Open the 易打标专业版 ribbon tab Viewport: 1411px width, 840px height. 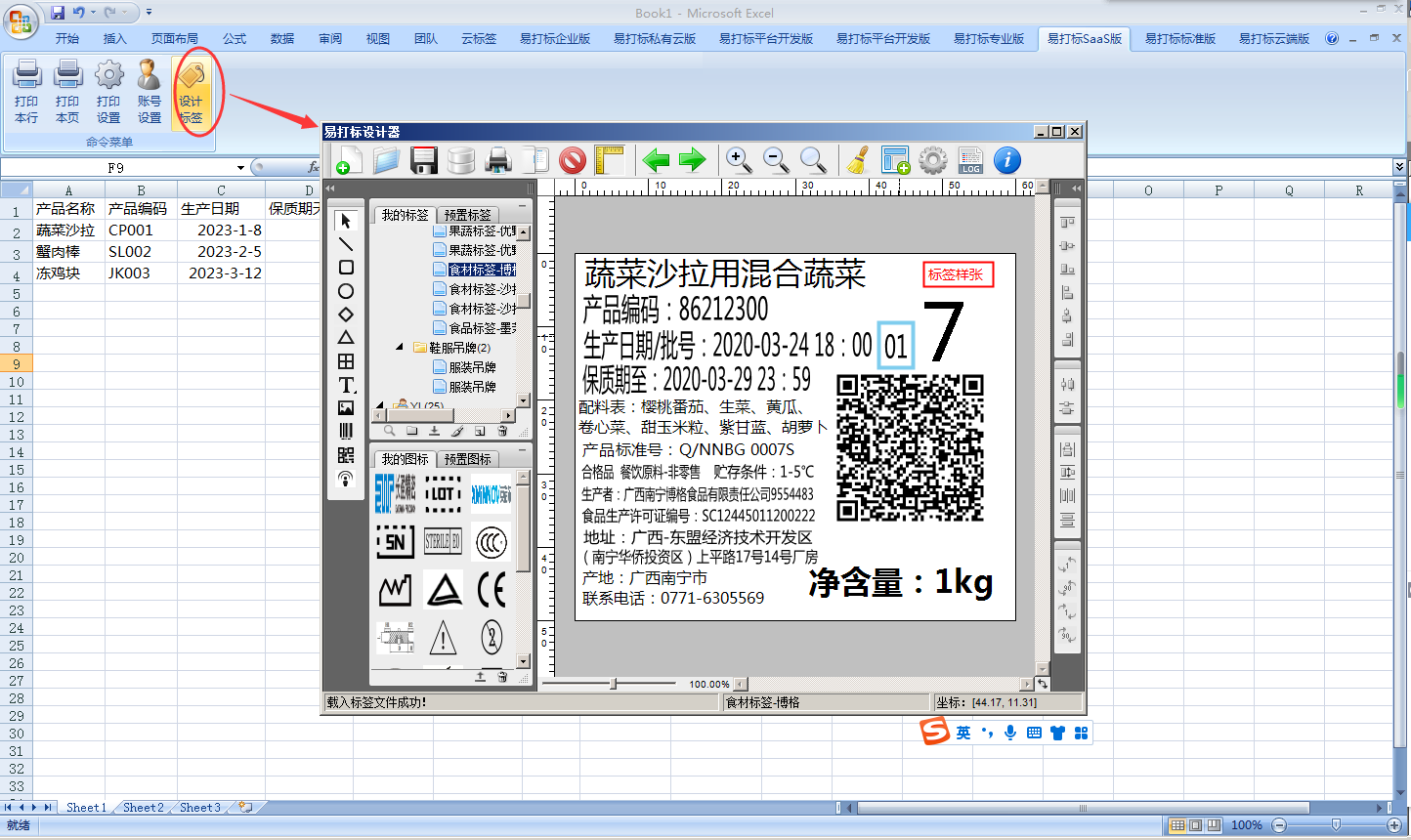pos(989,39)
